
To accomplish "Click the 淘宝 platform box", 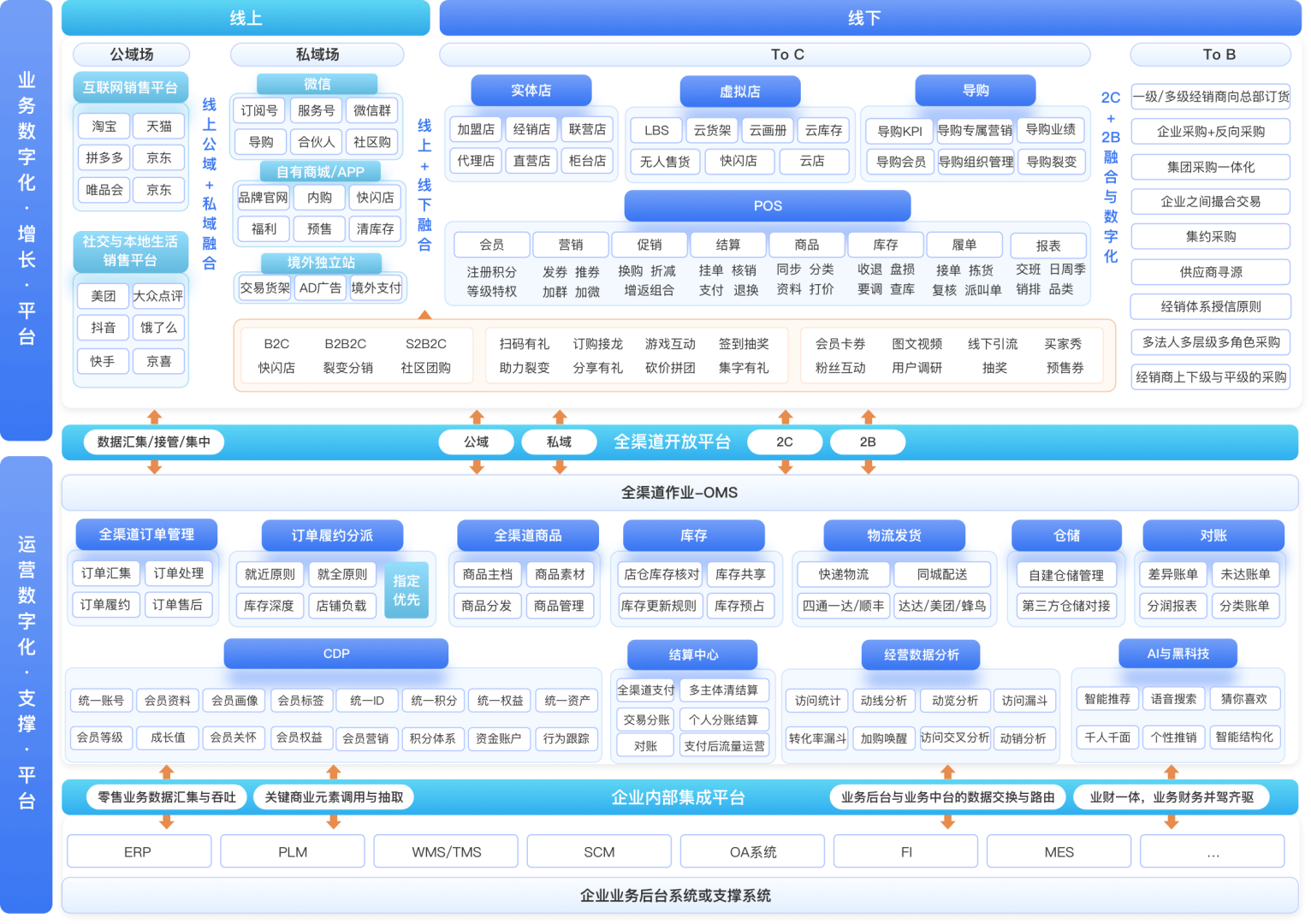I will coord(104,127).
